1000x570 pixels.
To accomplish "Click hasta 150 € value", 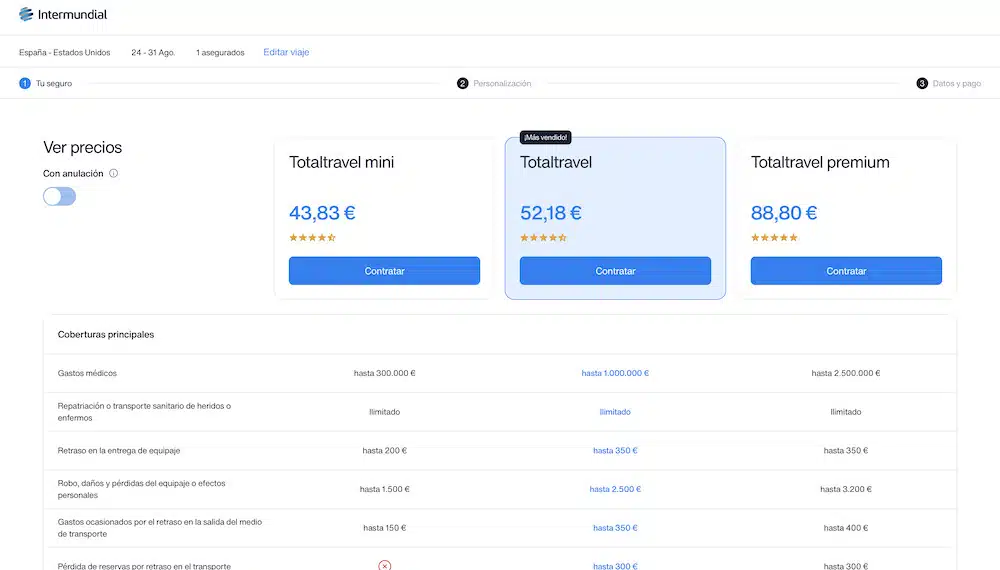I will (x=385, y=528).
